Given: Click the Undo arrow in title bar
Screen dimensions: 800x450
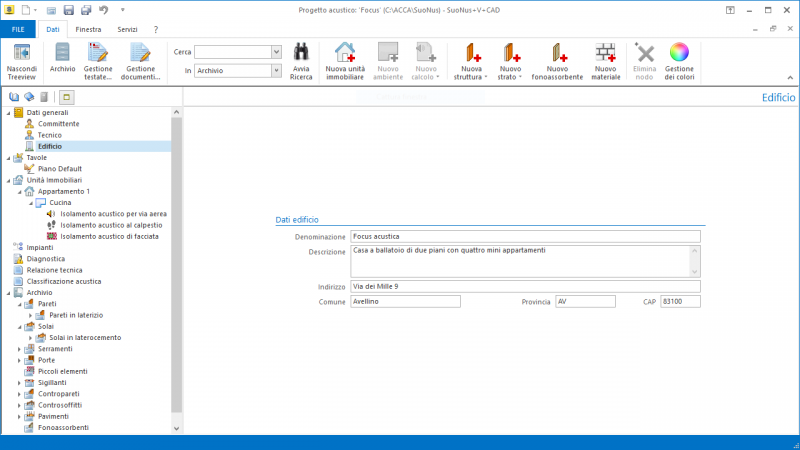Looking at the screenshot, I should (104, 10).
